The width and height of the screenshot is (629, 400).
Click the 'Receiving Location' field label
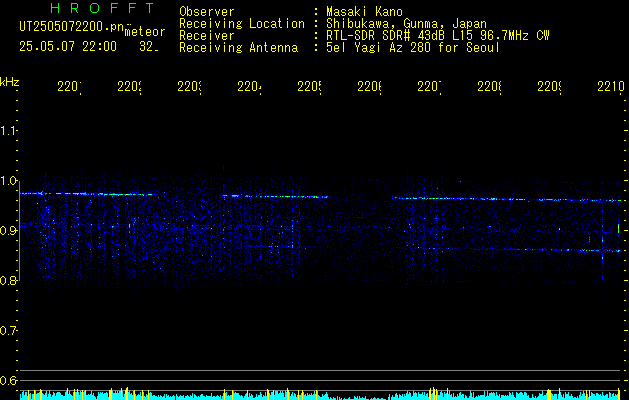(x=242, y=24)
